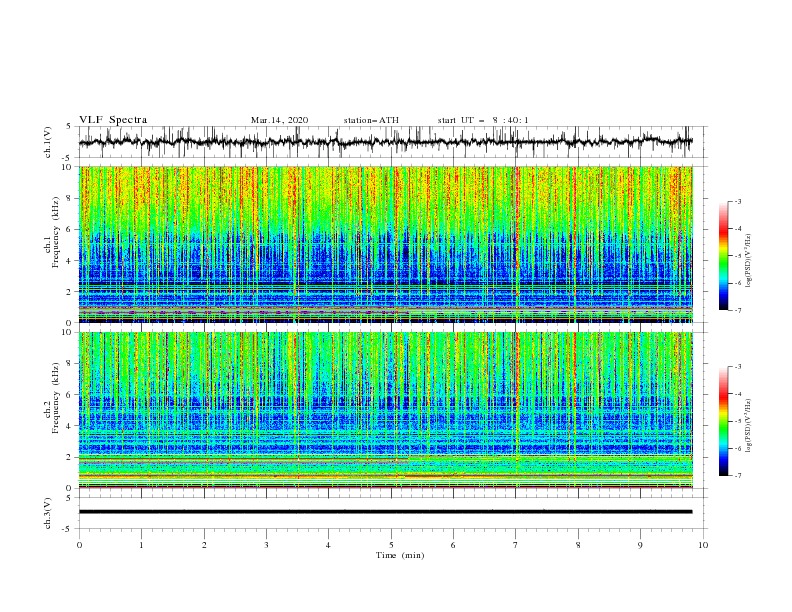This screenshot has height=612, width=792.
Task: Click the time axis tick label "2"
Action: [204, 545]
